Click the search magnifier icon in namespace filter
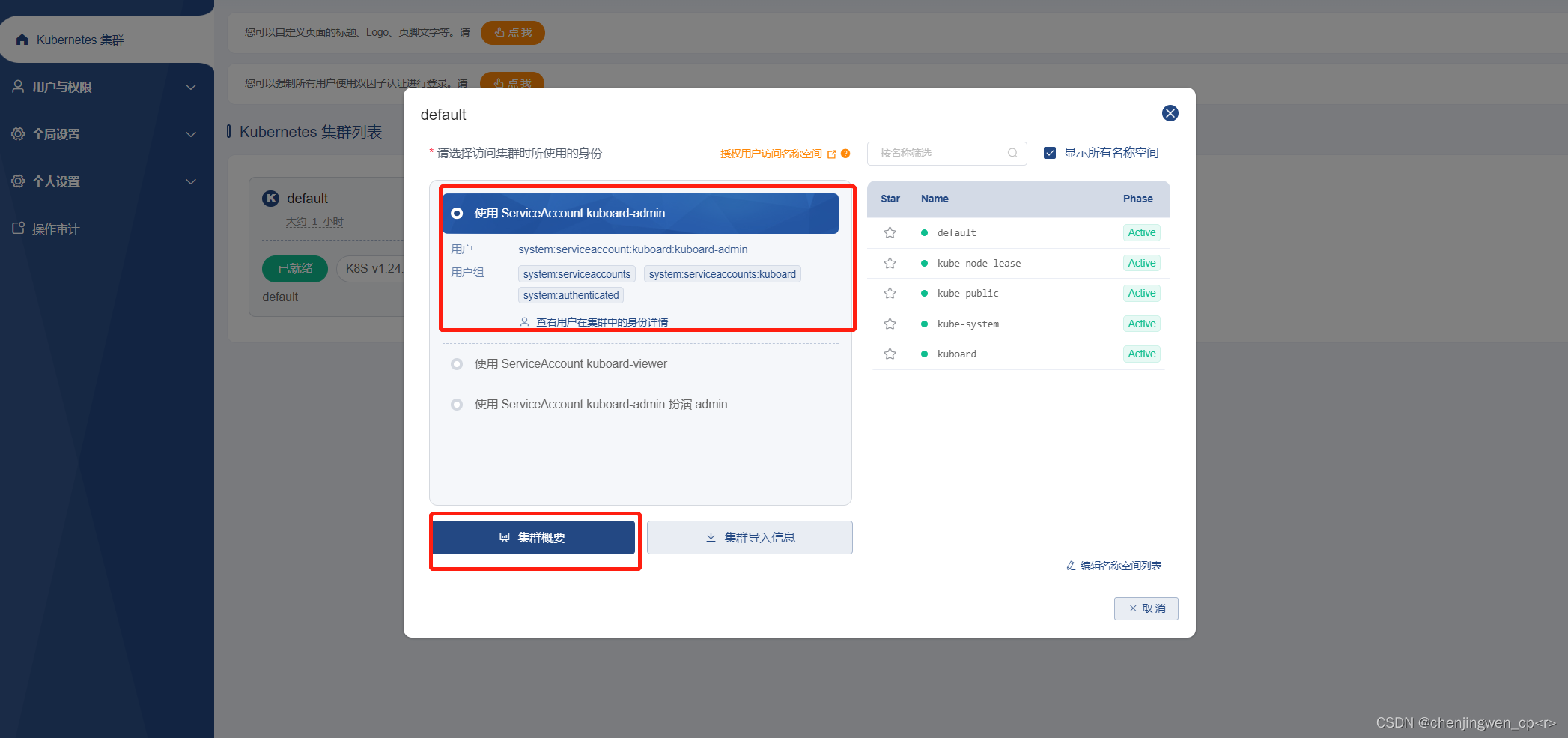The image size is (1568, 738). click(x=1012, y=153)
